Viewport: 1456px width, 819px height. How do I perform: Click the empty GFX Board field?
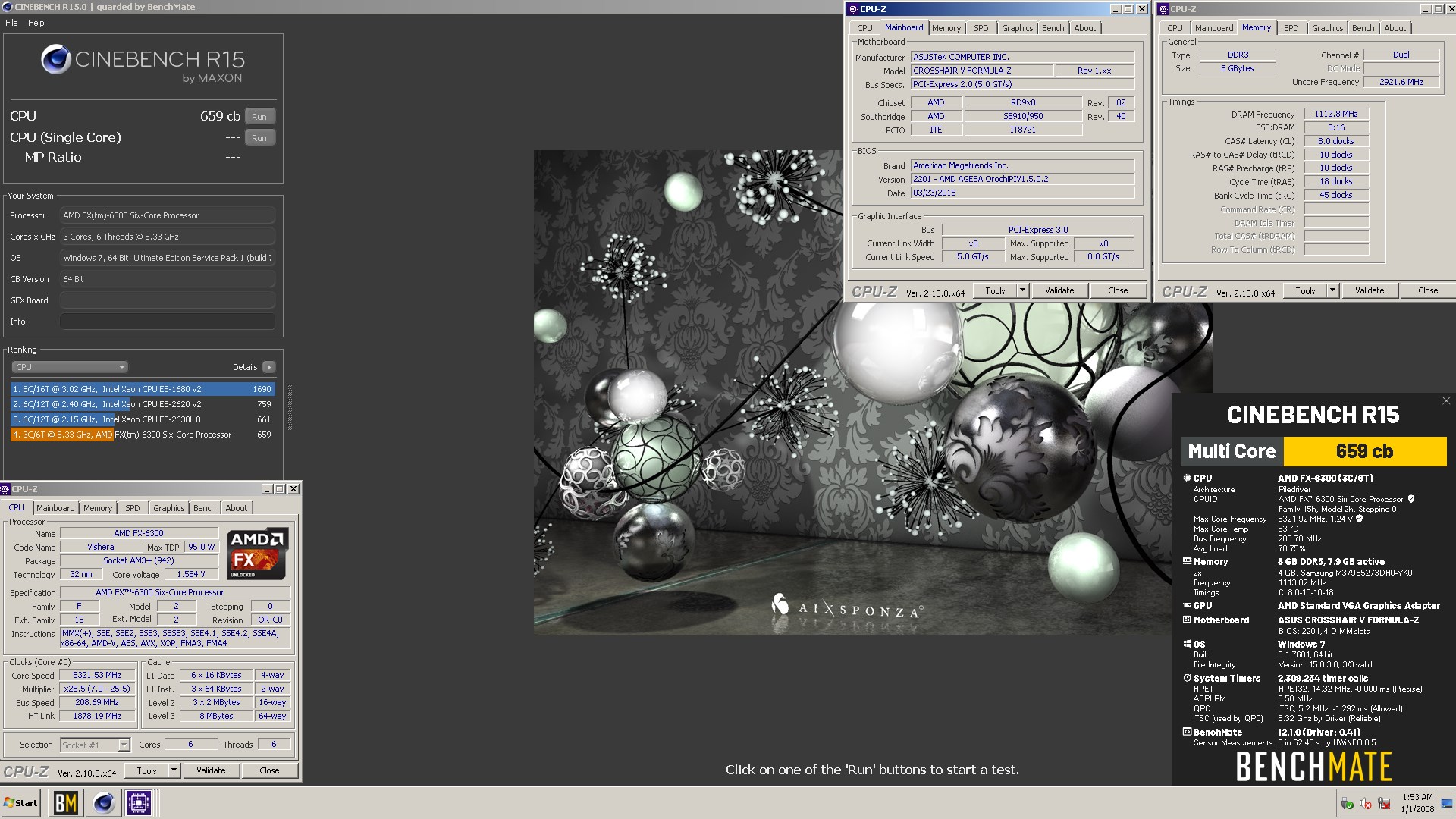click(x=168, y=300)
